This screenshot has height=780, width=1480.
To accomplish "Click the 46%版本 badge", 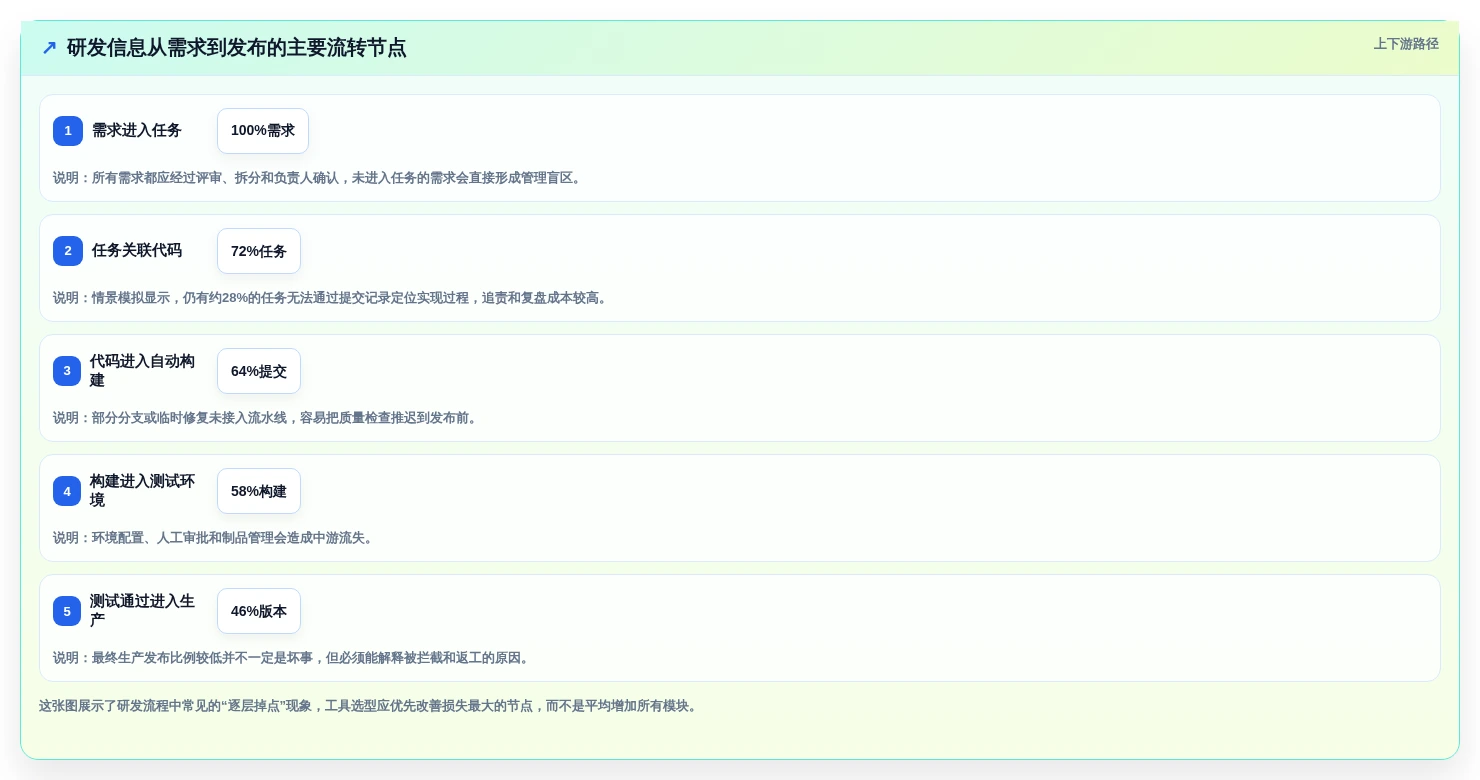I will [259, 611].
